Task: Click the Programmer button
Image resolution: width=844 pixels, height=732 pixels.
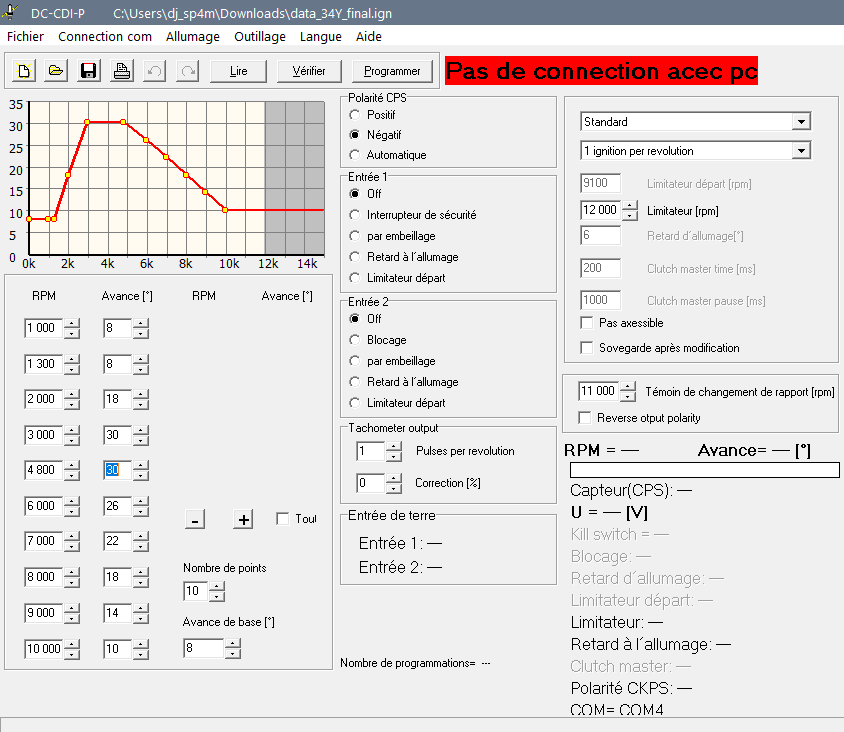Action: coord(392,71)
